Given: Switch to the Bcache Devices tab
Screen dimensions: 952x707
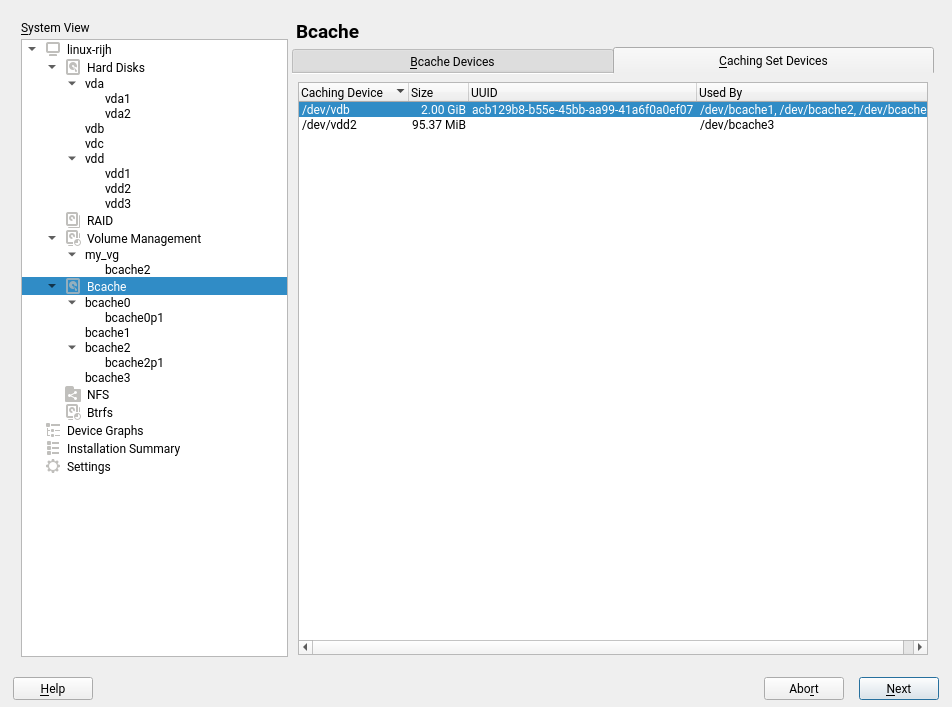Looking at the screenshot, I should [452, 62].
